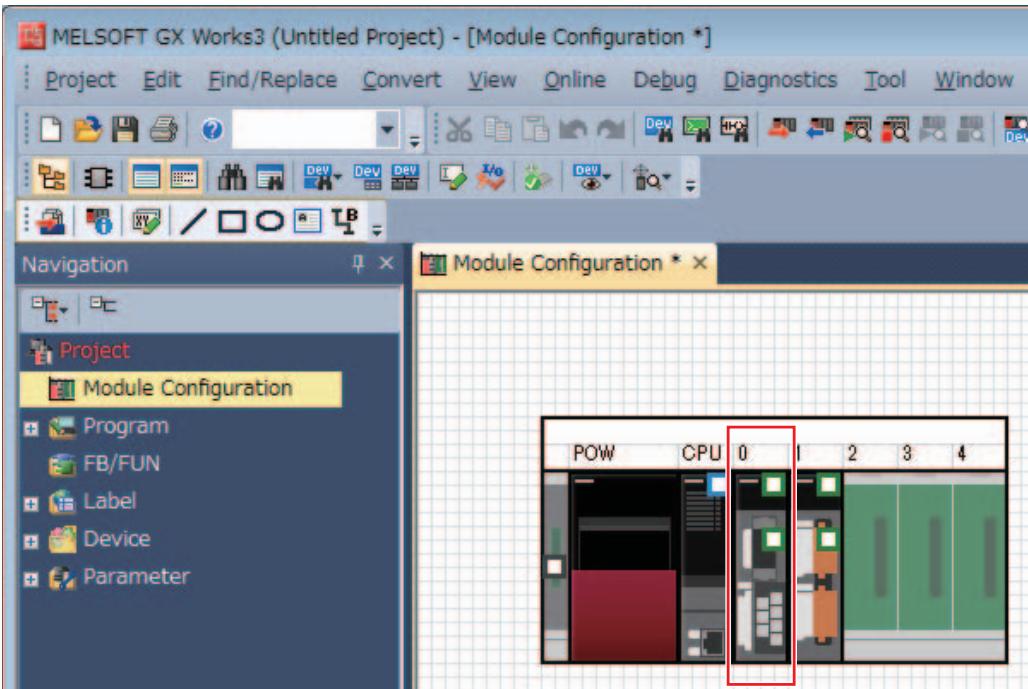
Task: Expand the Device tree node
Action: [x=31, y=541]
